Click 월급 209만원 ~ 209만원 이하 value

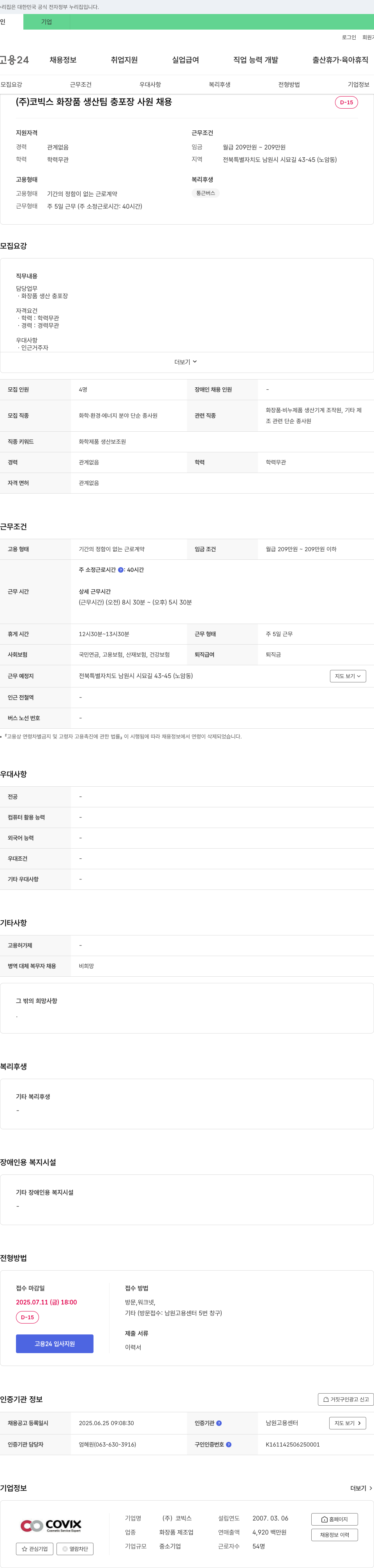(301, 549)
